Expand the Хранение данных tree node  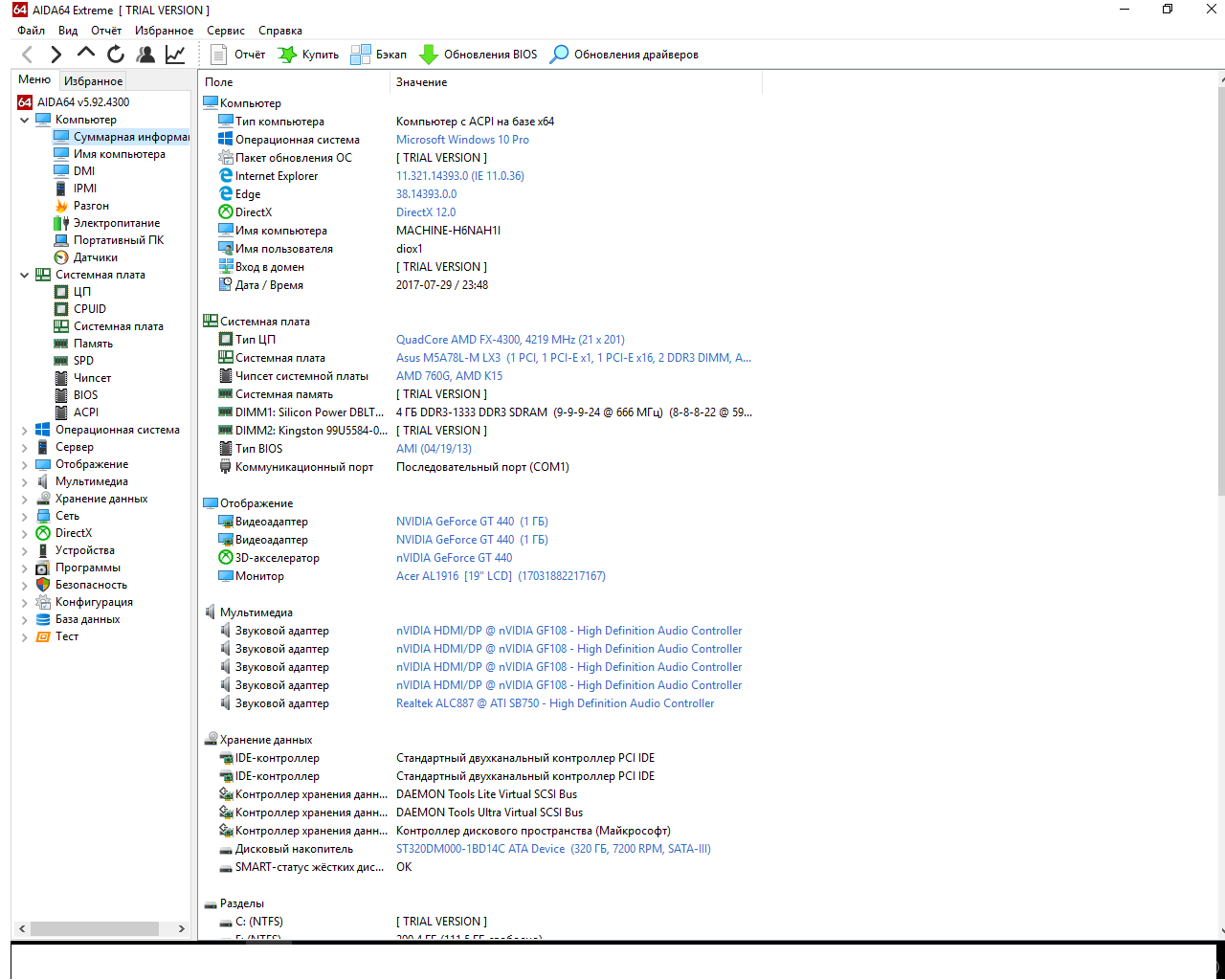25,499
